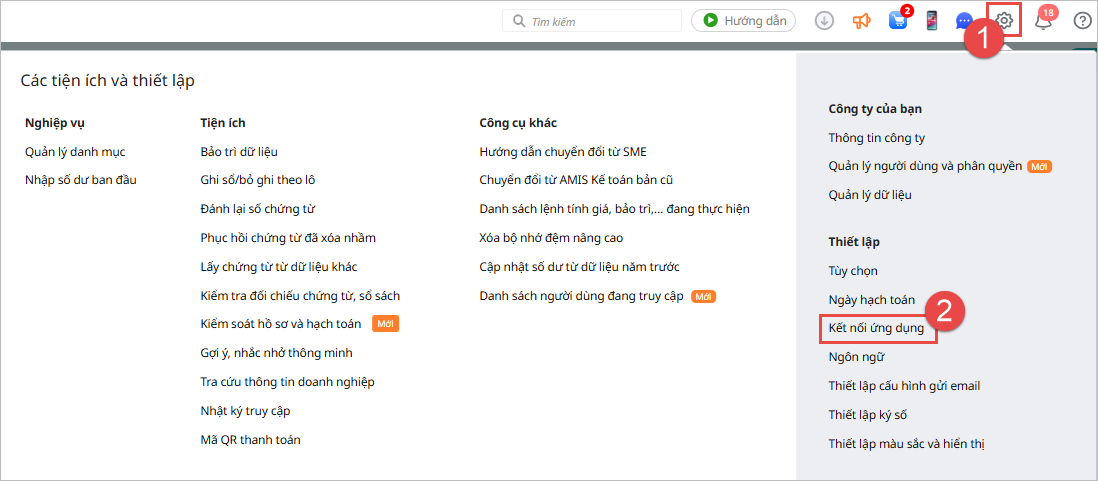
Task: Click the megaphone announcements icon
Action: [x=861, y=21]
